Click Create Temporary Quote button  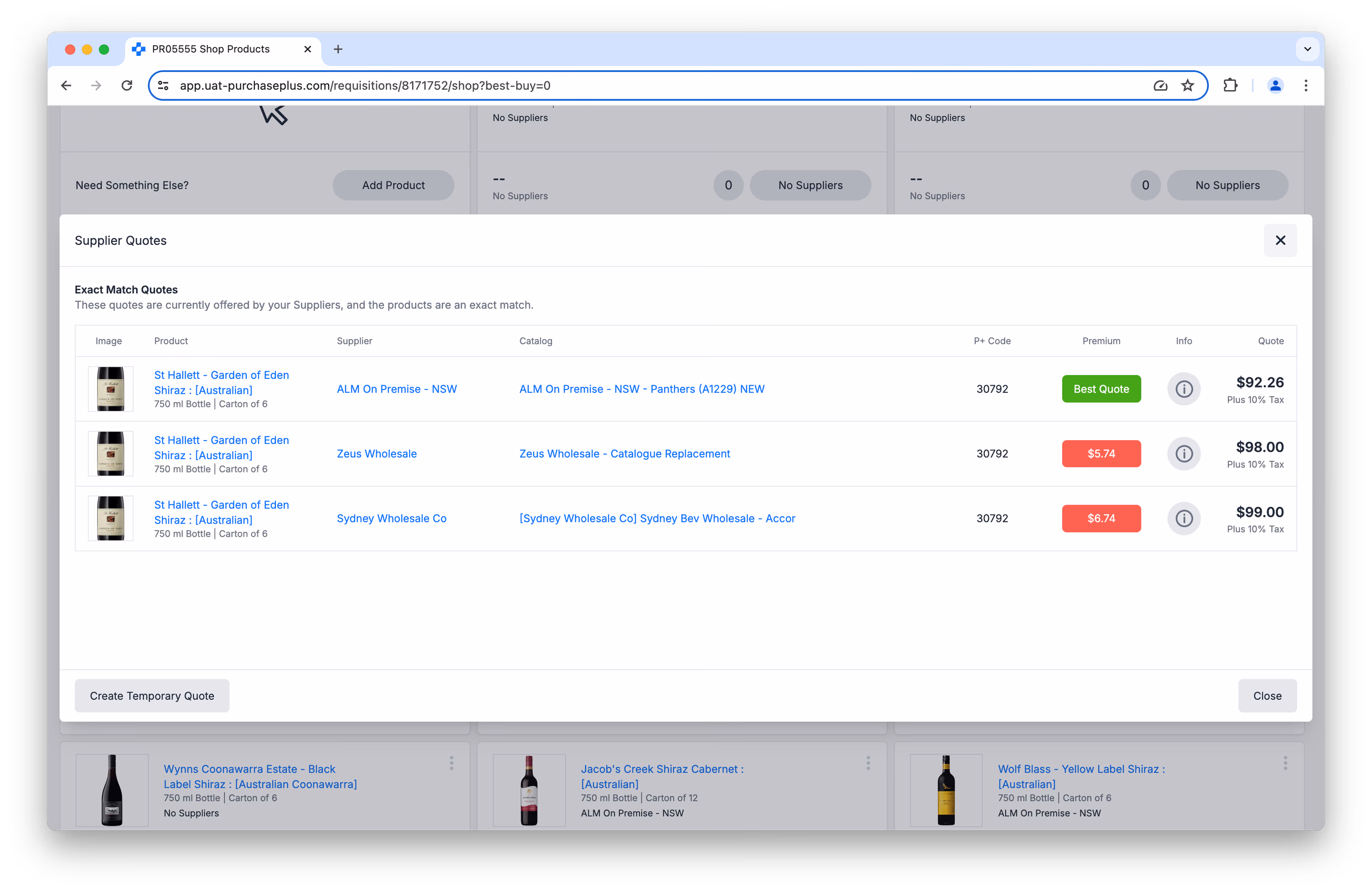(x=152, y=696)
